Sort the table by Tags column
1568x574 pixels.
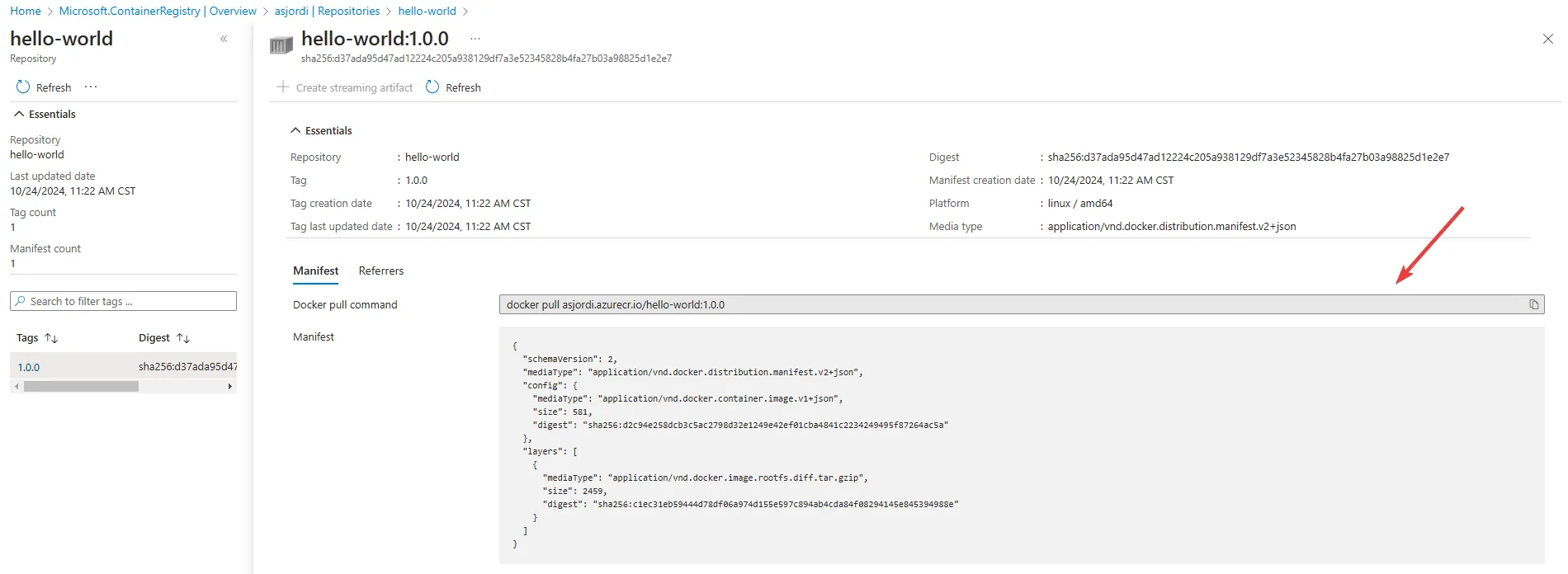(37, 338)
